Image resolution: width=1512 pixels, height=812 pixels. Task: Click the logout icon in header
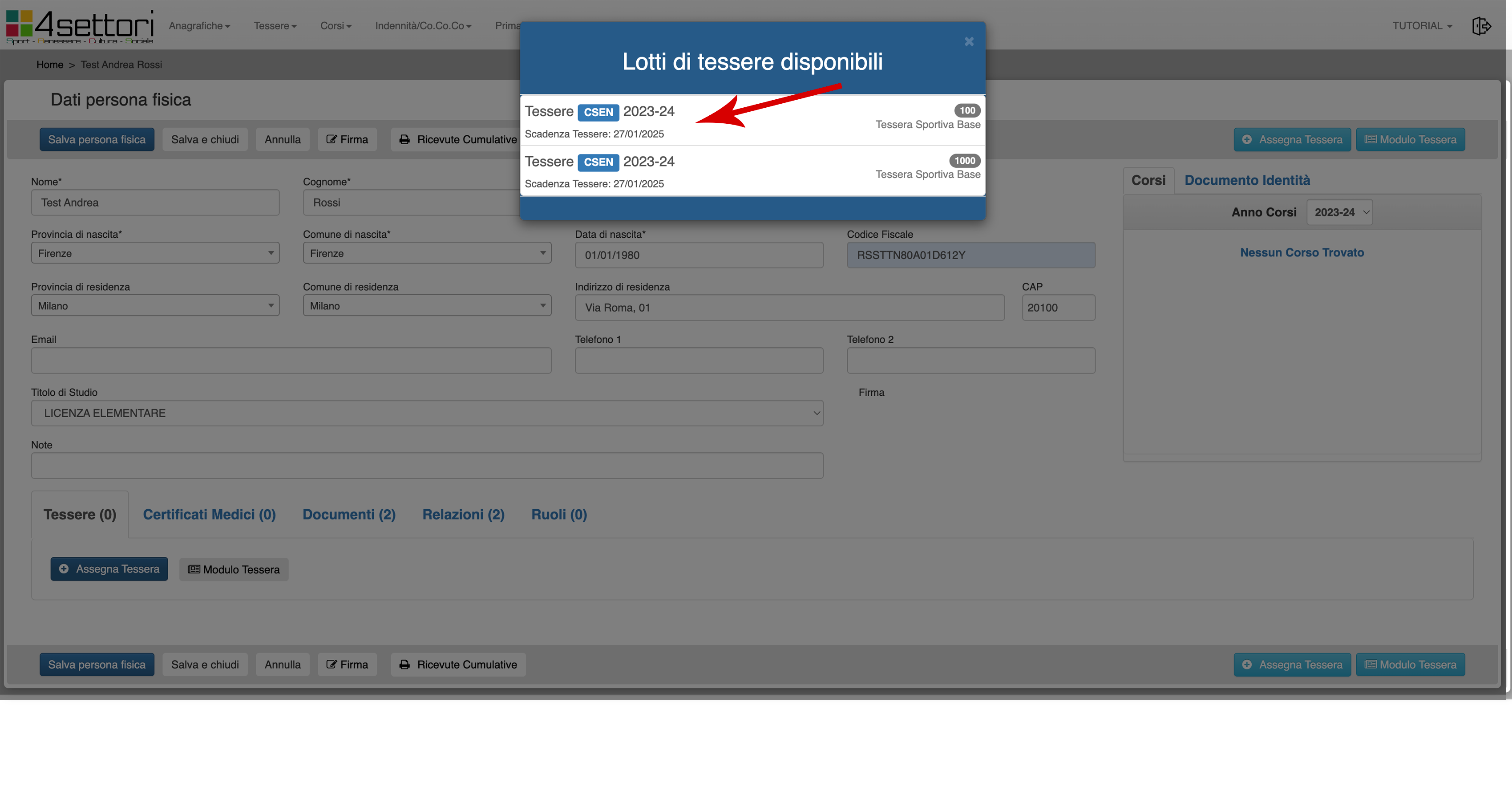[x=1481, y=26]
